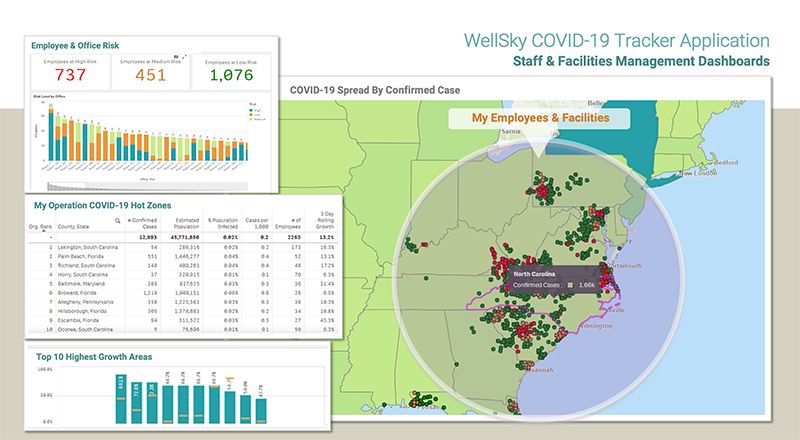Select the Hillsborough, Florida row
Screen dimensions: 800x440
(182, 311)
